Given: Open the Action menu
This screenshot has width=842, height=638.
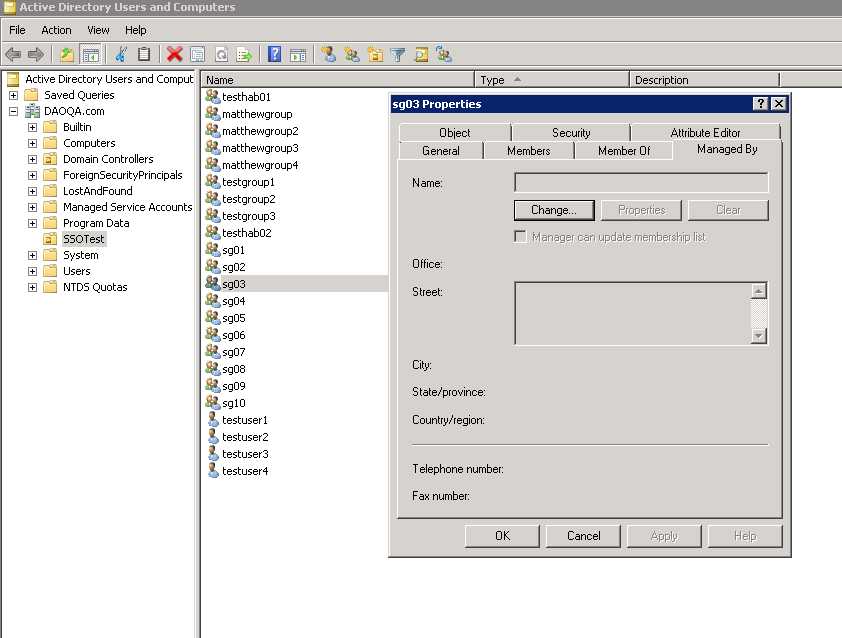Looking at the screenshot, I should pyautogui.click(x=56, y=30).
